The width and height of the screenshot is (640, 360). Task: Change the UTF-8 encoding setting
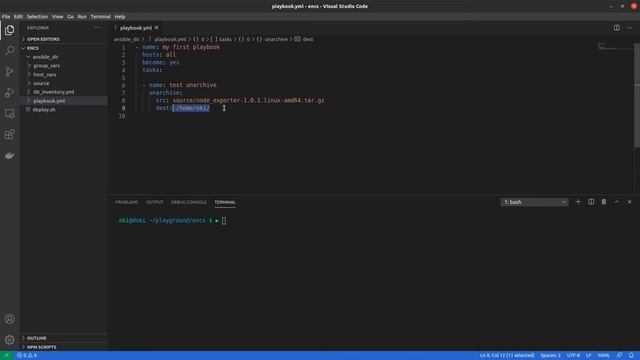click(573, 356)
